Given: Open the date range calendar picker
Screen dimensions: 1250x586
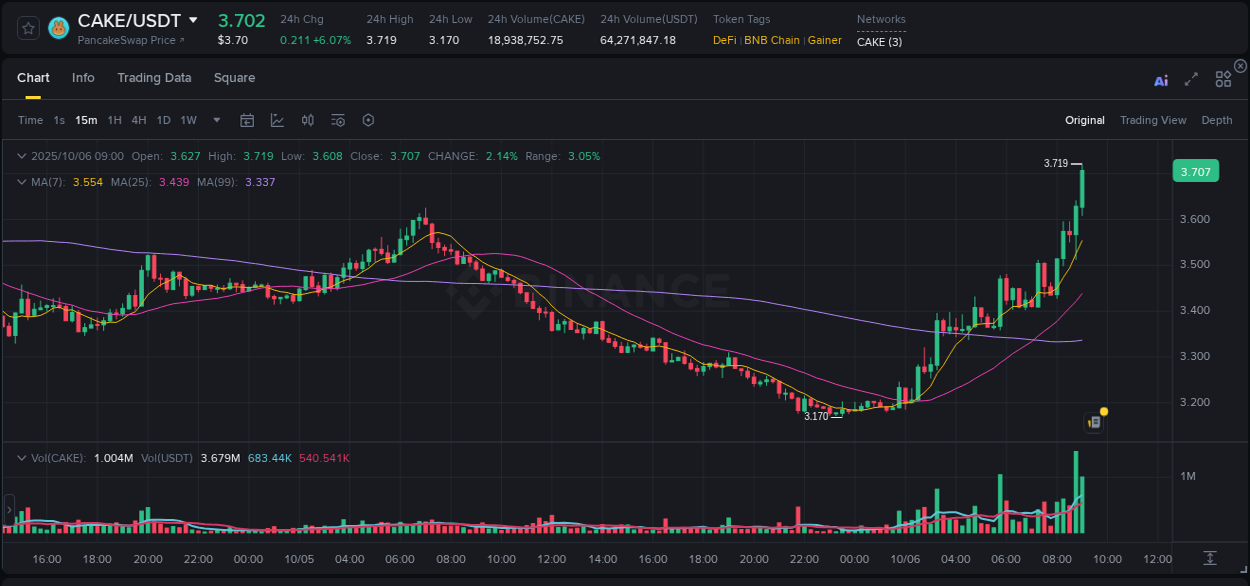Looking at the screenshot, I should [x=247, y=119].
